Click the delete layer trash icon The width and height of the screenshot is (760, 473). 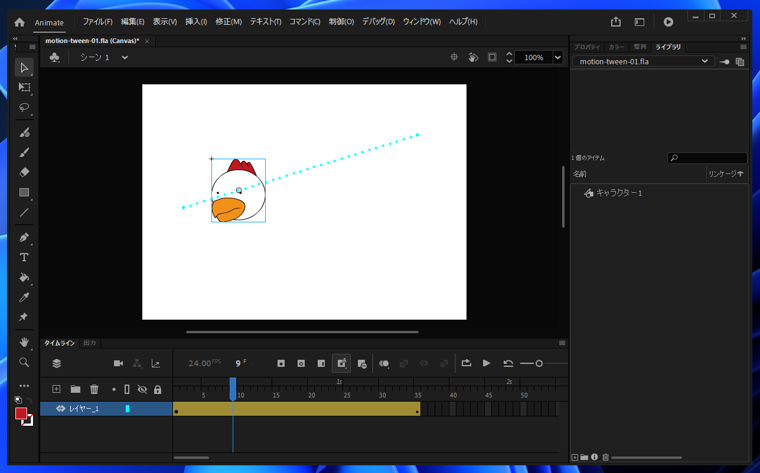coord(94,389)
